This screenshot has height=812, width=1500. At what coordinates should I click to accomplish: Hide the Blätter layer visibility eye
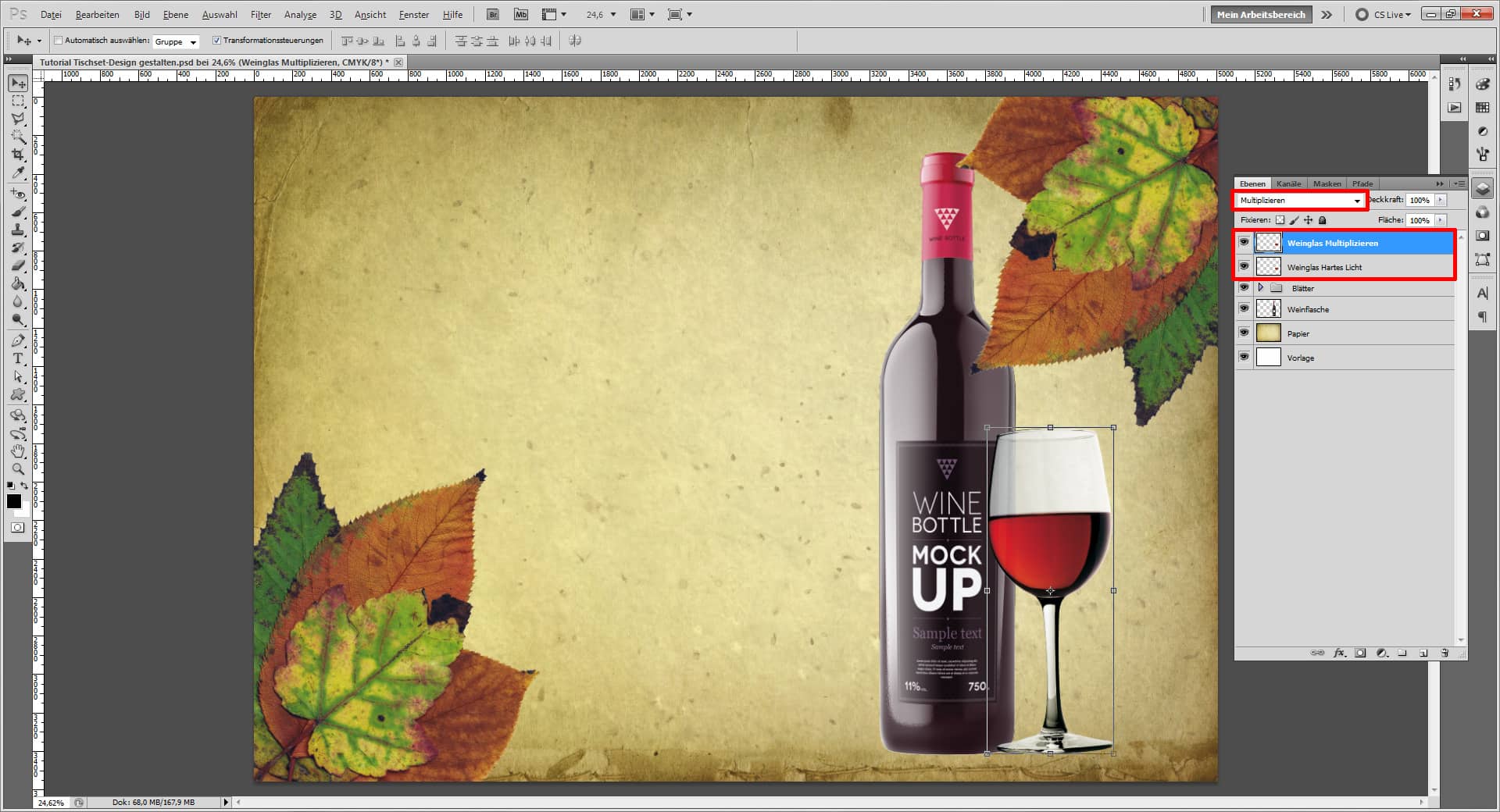[x=1245, y=287]
